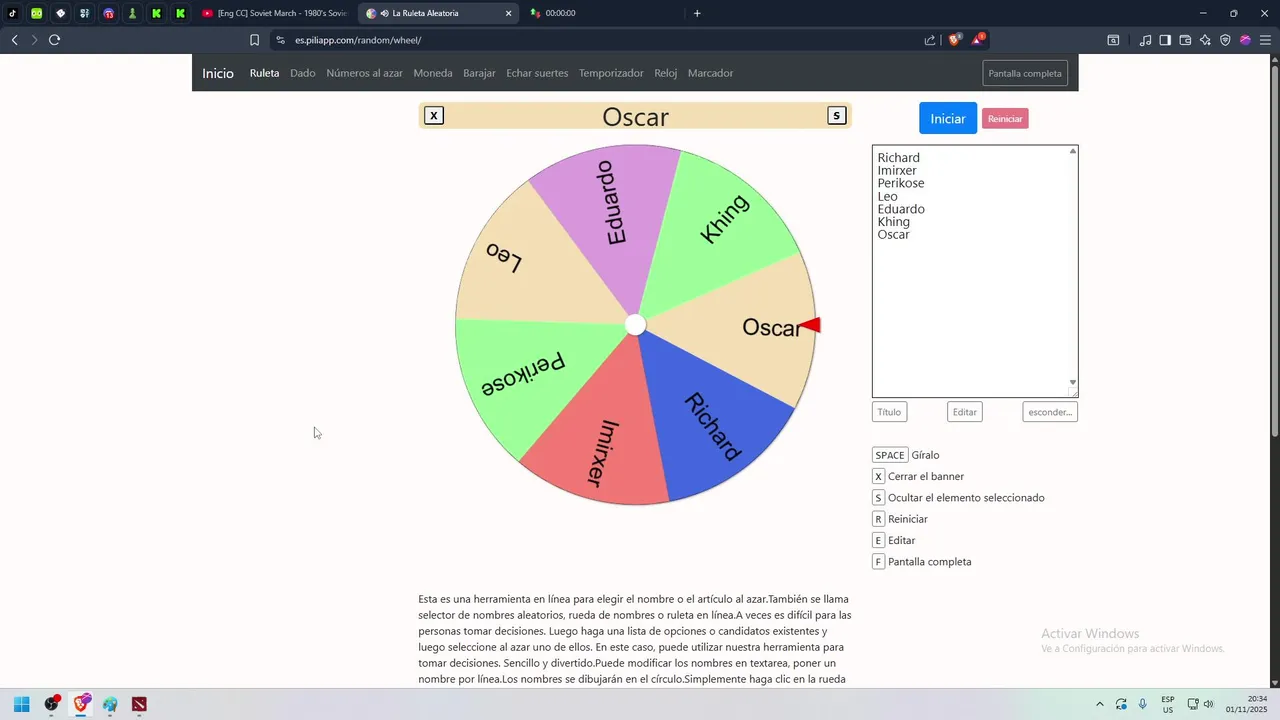Open the tab search icon
1280x720 pixels.
[x=1113, y=40]
